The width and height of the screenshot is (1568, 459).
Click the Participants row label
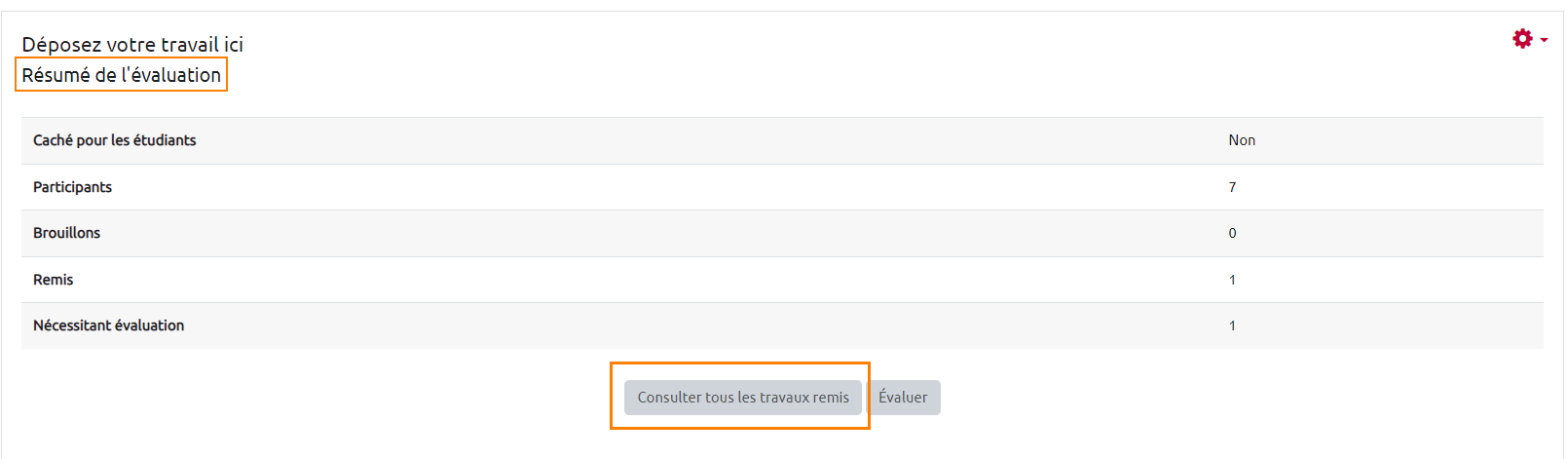72,187
